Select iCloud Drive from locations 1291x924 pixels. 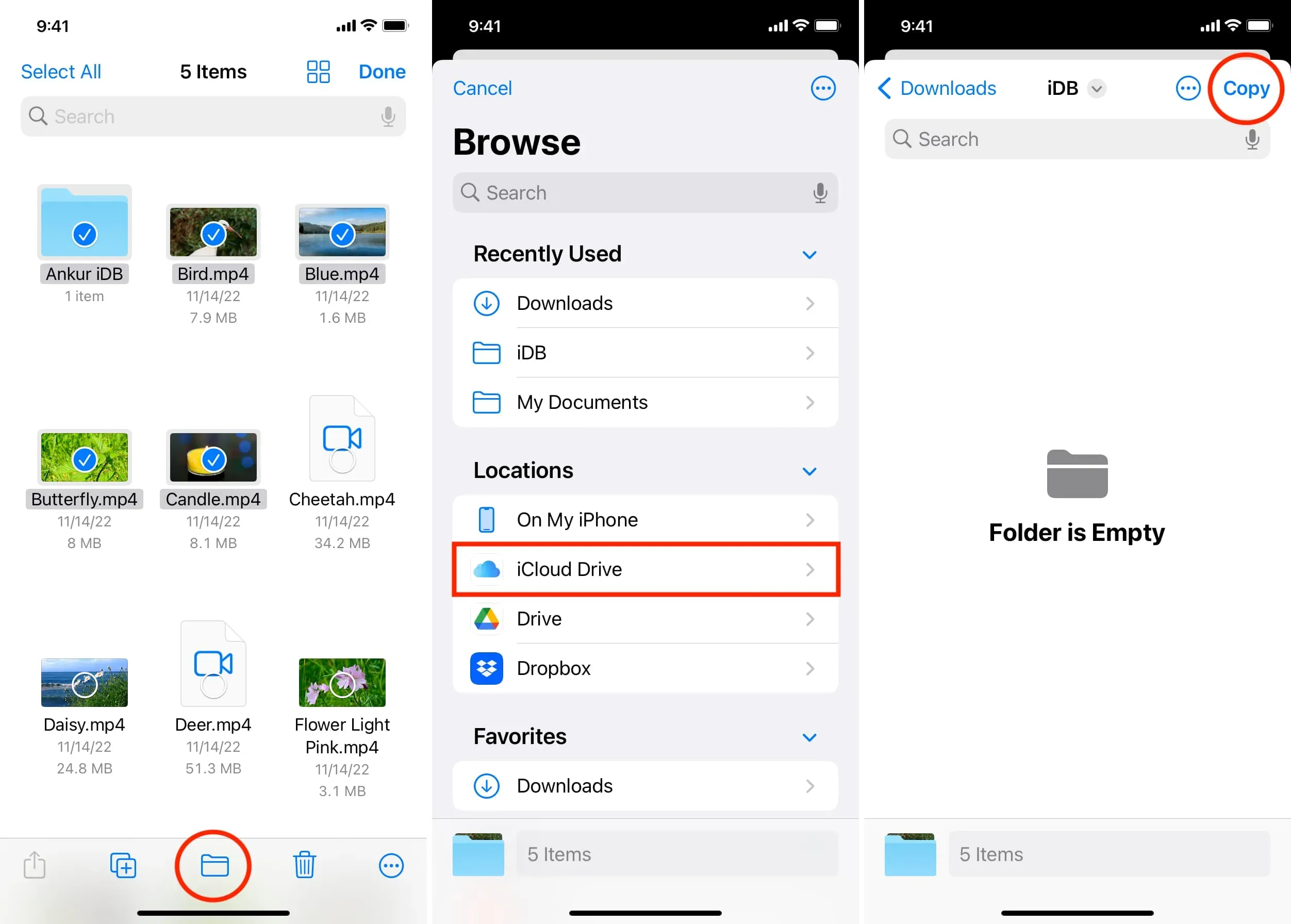(645, 570)
